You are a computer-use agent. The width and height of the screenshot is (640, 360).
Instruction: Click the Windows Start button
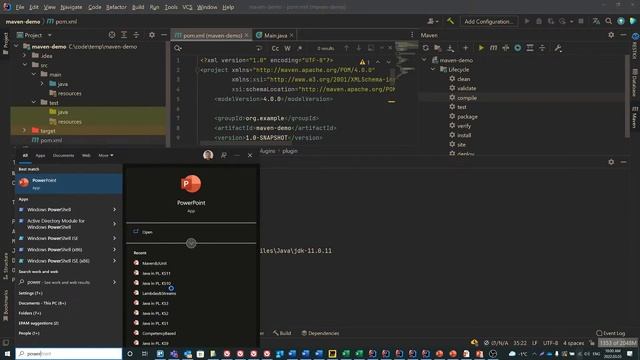[7, 354]
